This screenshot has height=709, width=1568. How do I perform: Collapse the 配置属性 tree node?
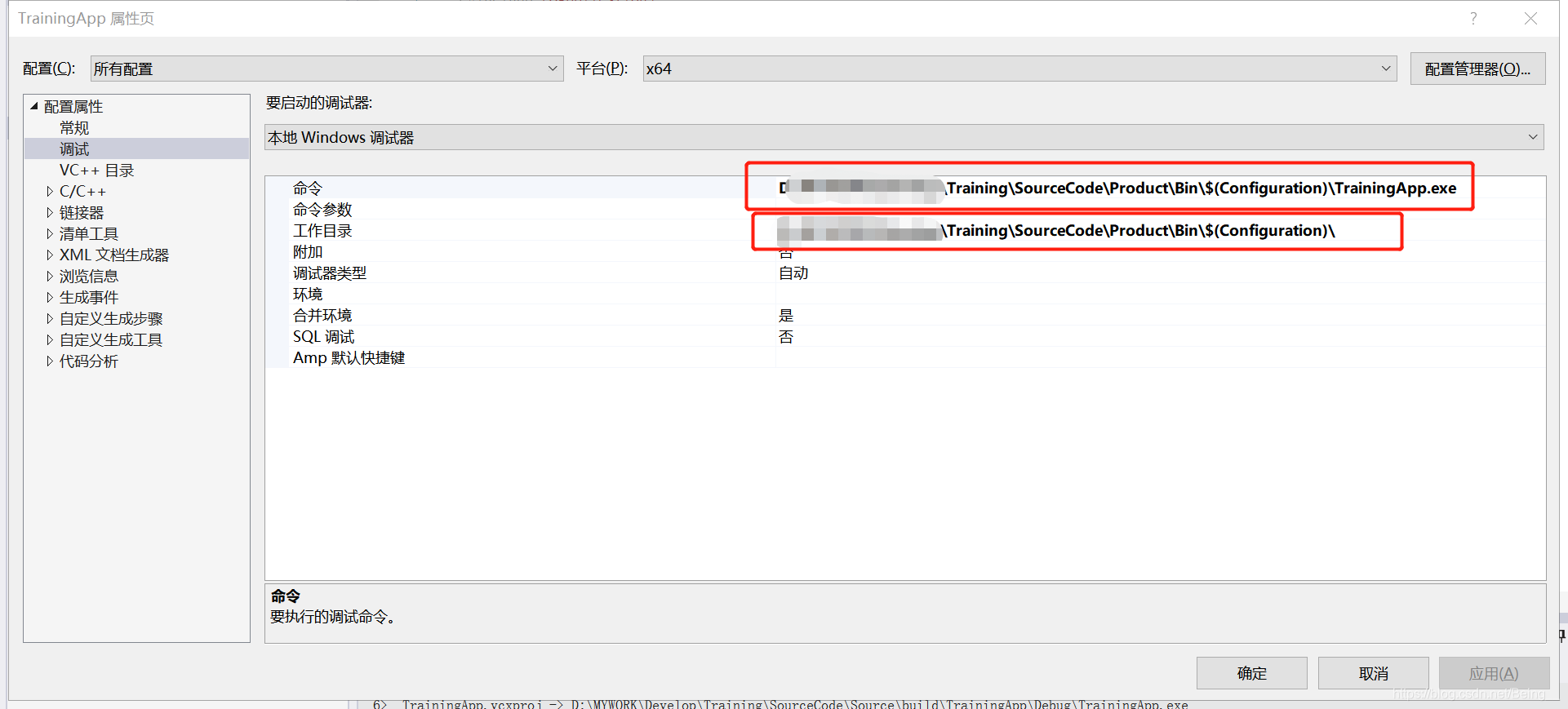point(34,106)
